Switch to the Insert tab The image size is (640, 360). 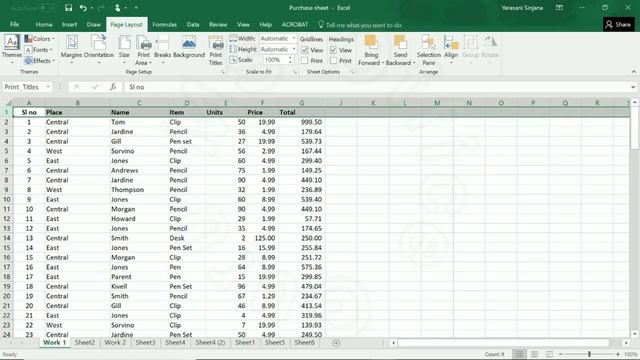(69, 24)
